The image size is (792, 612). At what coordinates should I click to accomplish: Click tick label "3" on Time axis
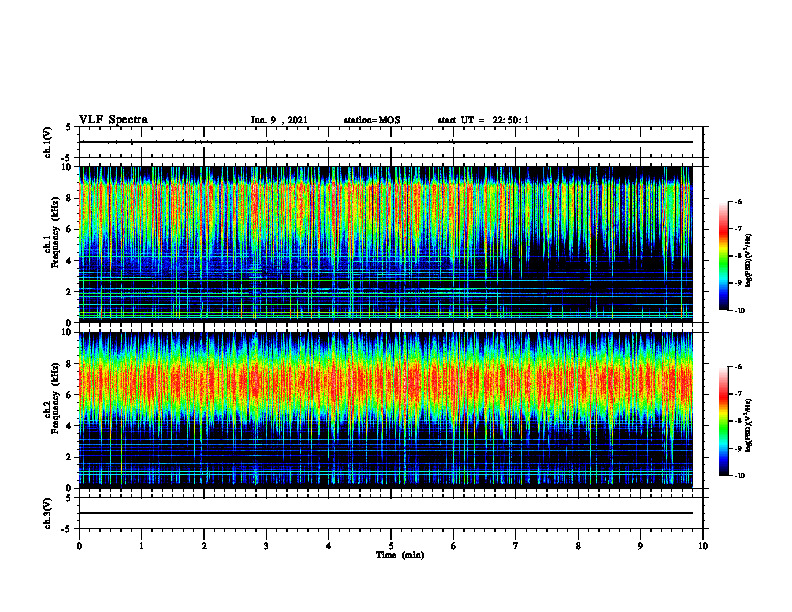click(266, 546)
